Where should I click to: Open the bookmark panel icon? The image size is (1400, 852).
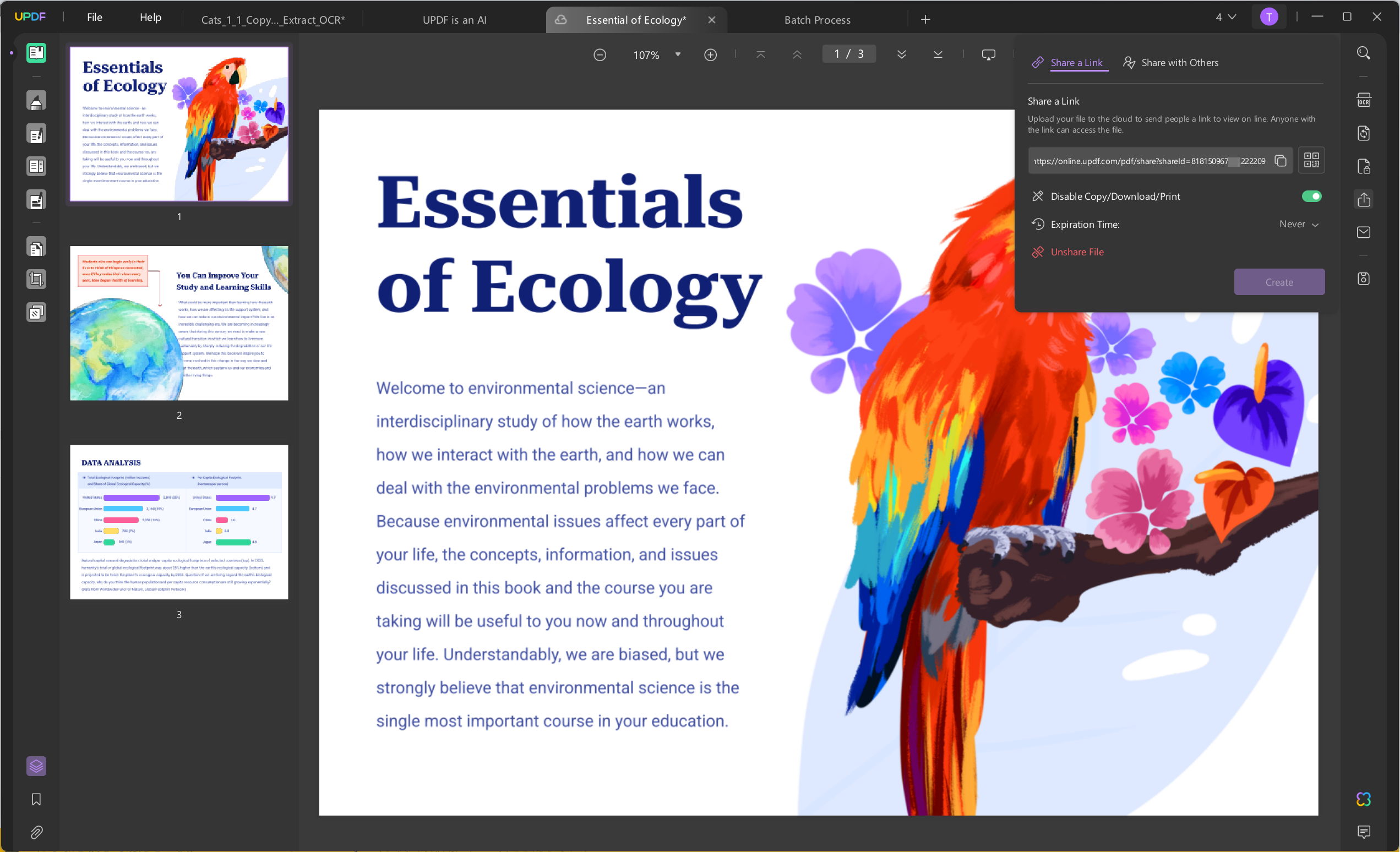coord(36,799)
